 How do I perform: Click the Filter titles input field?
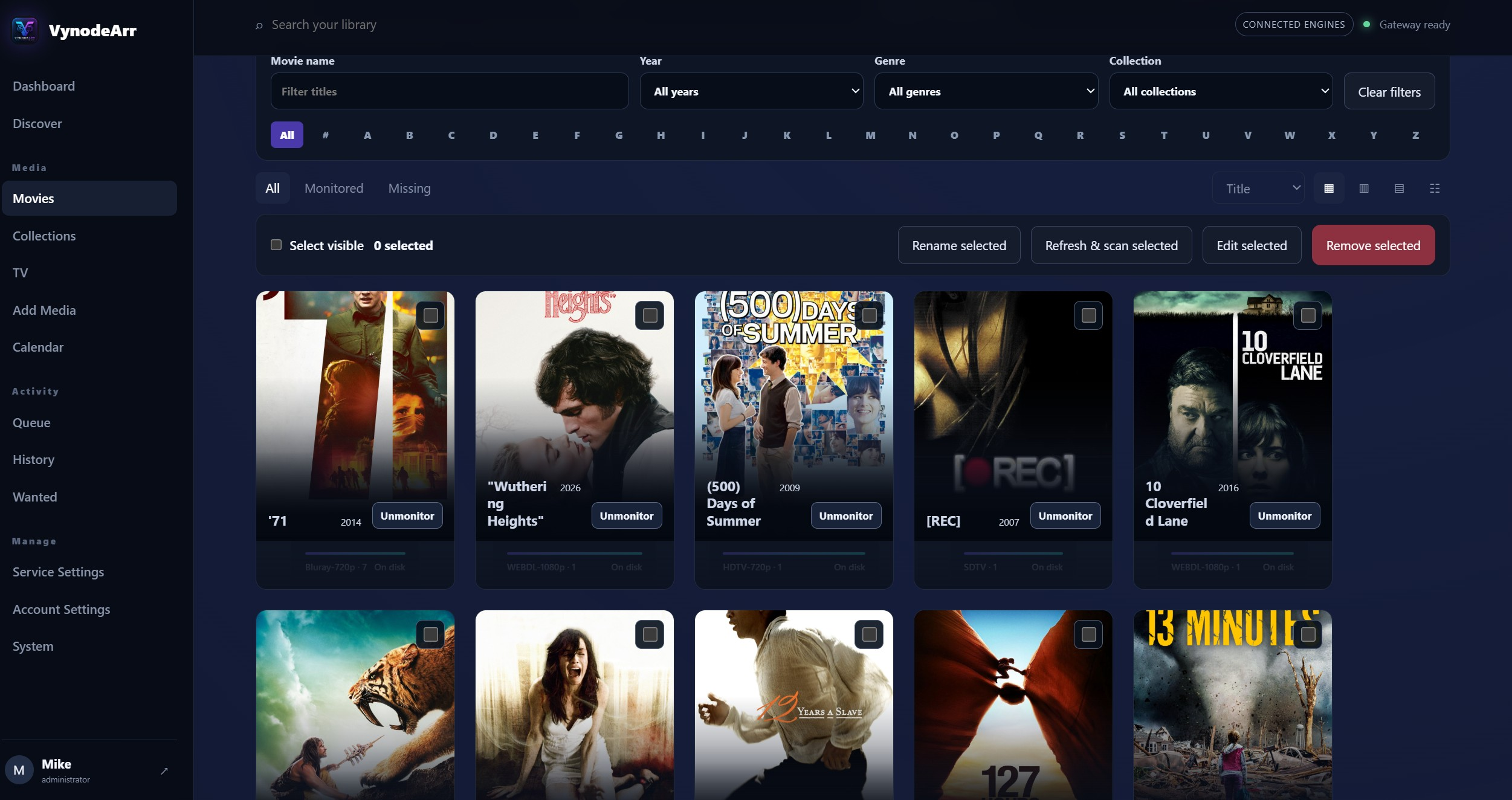[x=450, y=91]
